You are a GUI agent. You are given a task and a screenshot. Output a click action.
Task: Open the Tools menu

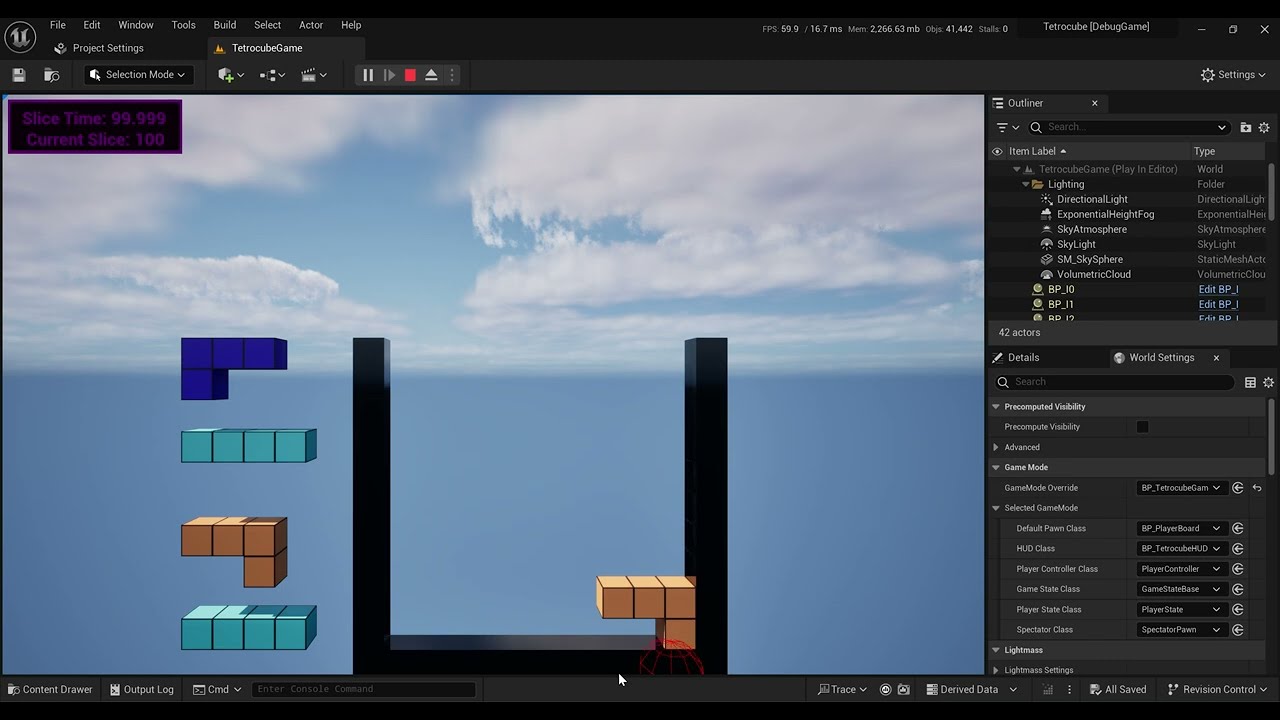tap(183, 25)
